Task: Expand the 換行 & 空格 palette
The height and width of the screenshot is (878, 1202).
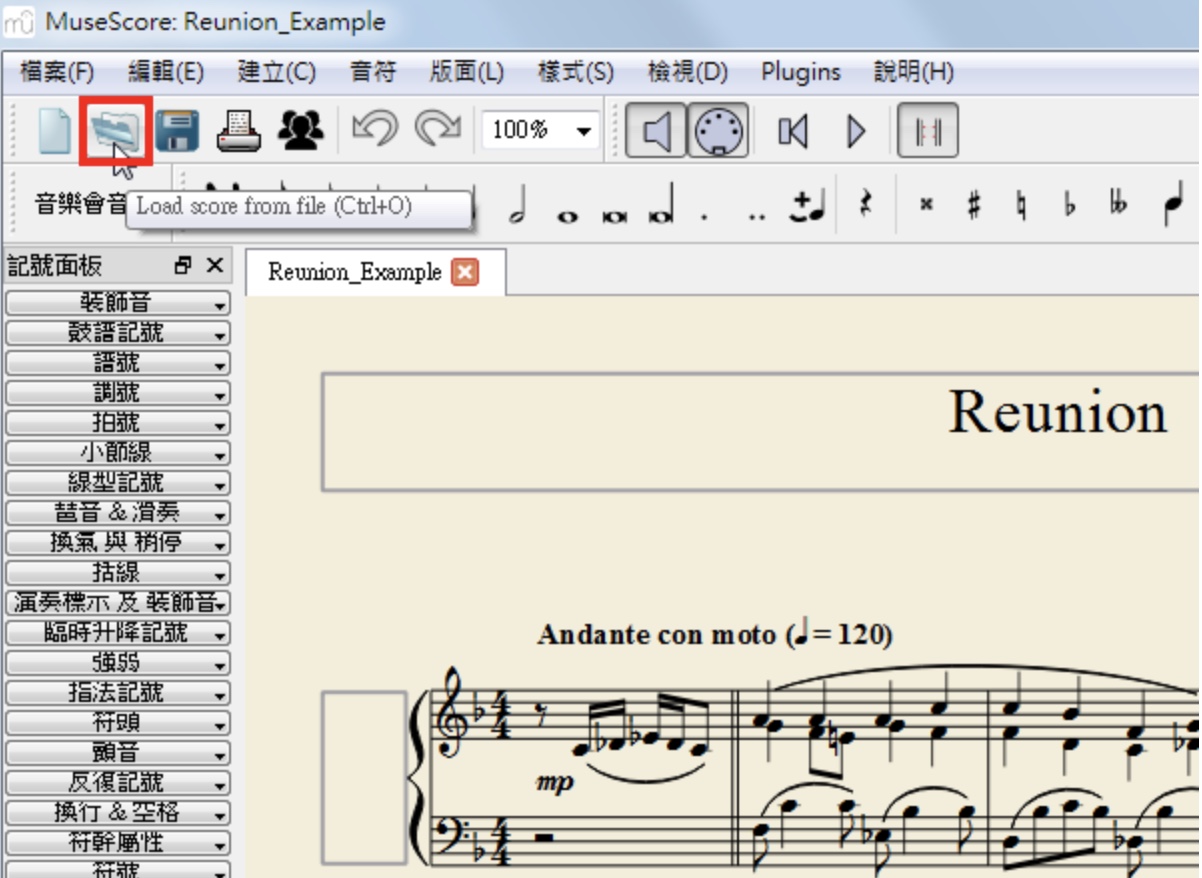Action: 117,813
